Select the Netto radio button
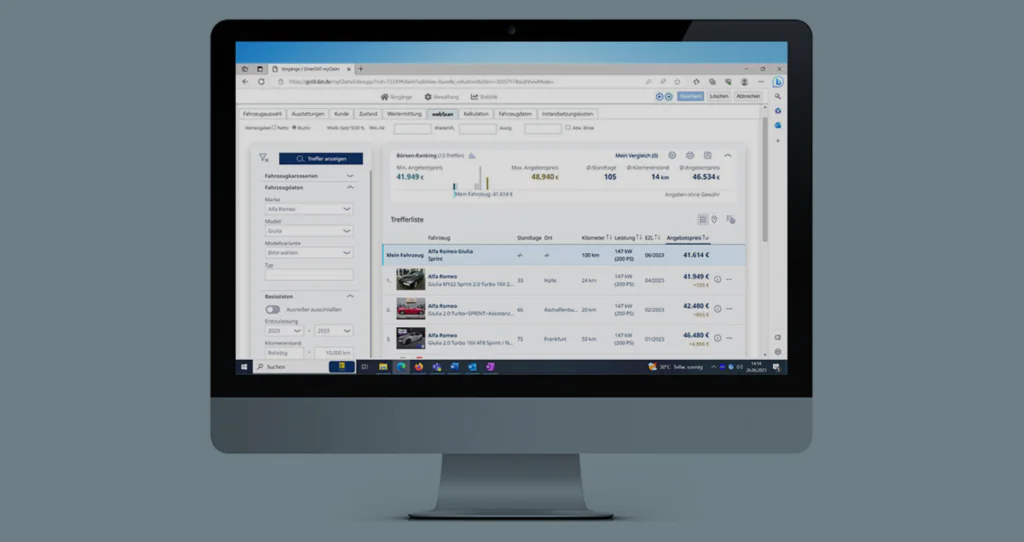The width and height of the screenshot is (1024, 542). click(x=274, y=128)
